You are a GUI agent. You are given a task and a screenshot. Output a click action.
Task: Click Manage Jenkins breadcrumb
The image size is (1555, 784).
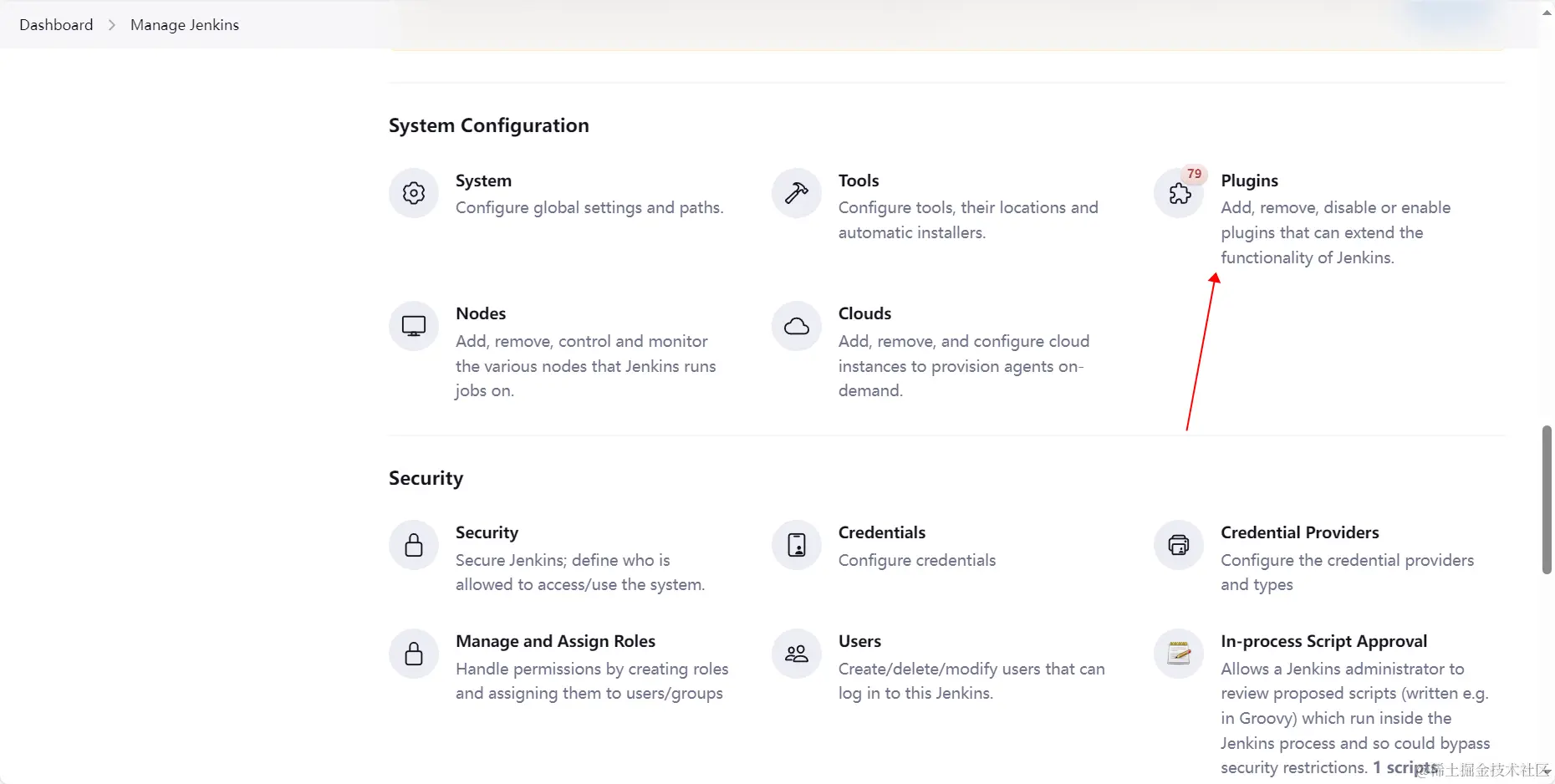(x=185, y=25)
